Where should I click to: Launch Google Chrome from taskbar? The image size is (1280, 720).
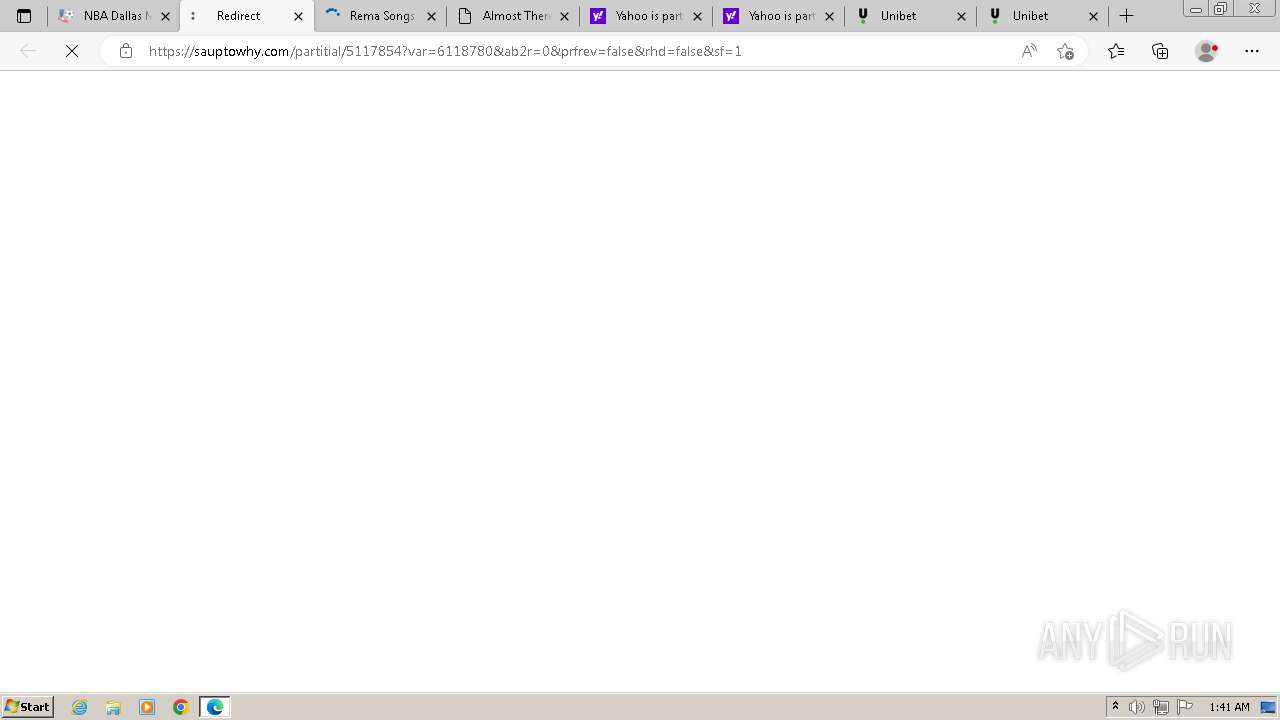click(181, 707)
